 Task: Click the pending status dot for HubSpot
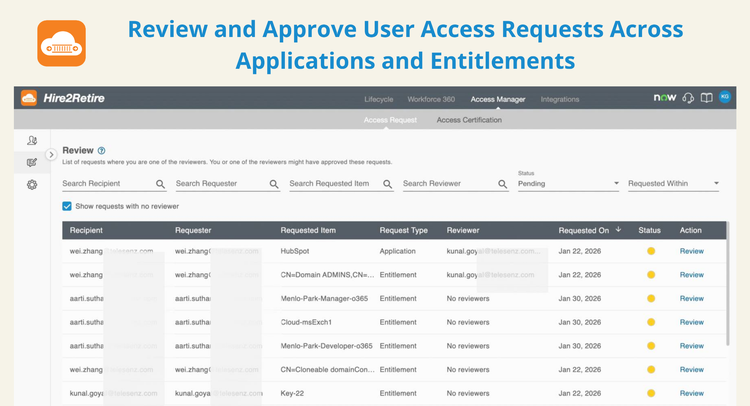click(x=651, y=251)
